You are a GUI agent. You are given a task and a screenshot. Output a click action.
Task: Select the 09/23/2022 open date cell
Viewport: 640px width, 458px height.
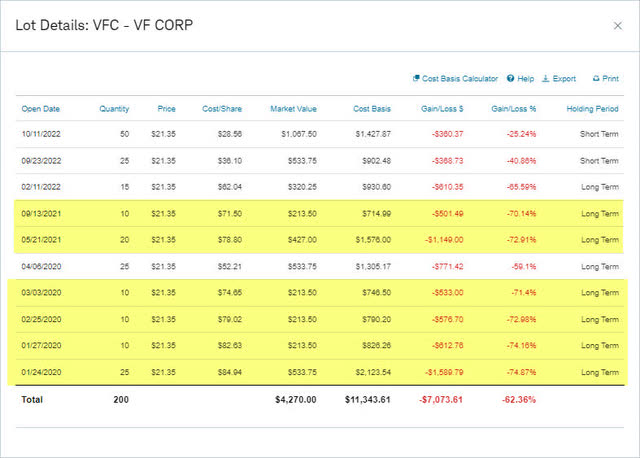[41, 161]
